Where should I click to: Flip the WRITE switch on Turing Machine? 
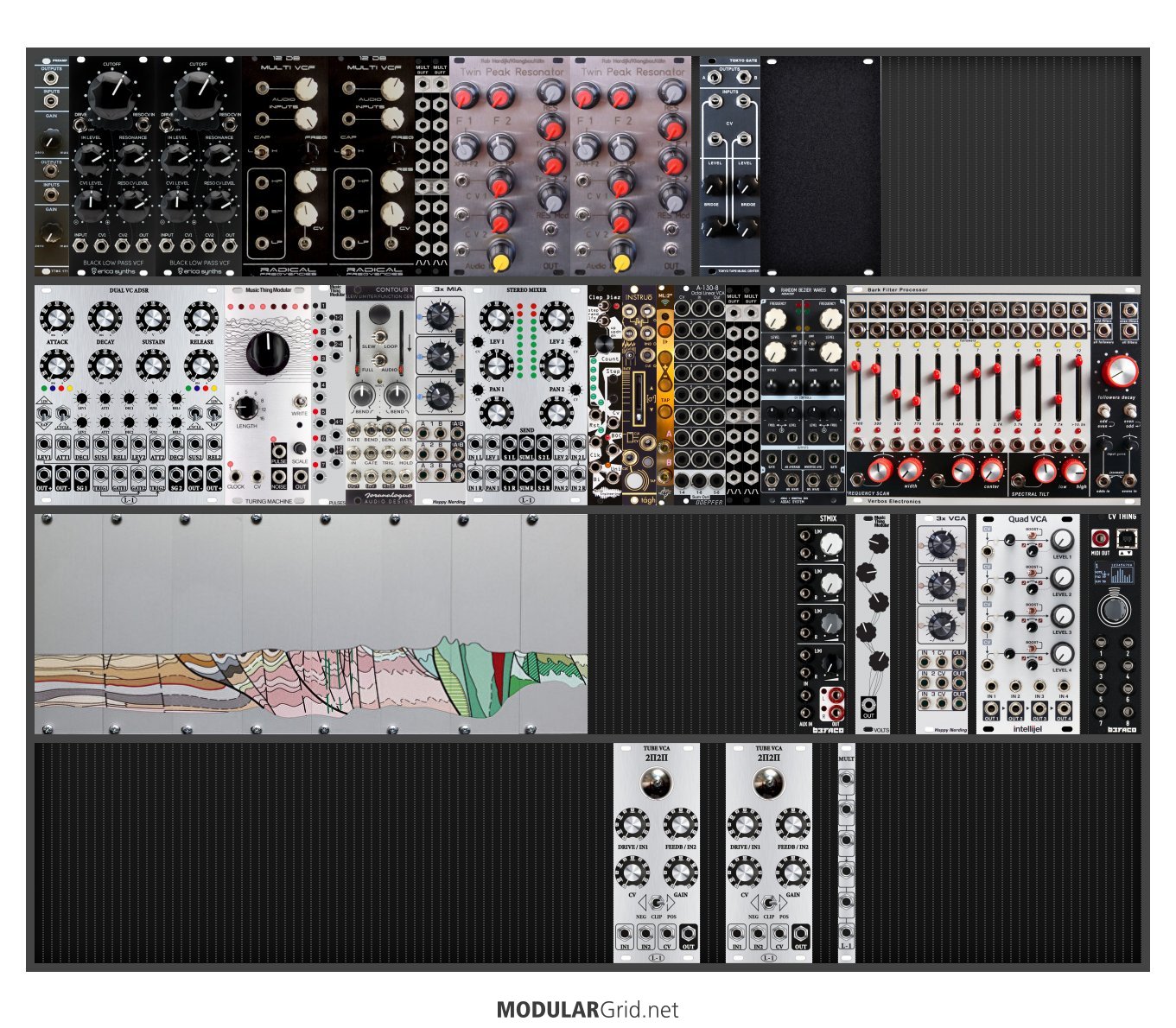(x=299, y=402)
